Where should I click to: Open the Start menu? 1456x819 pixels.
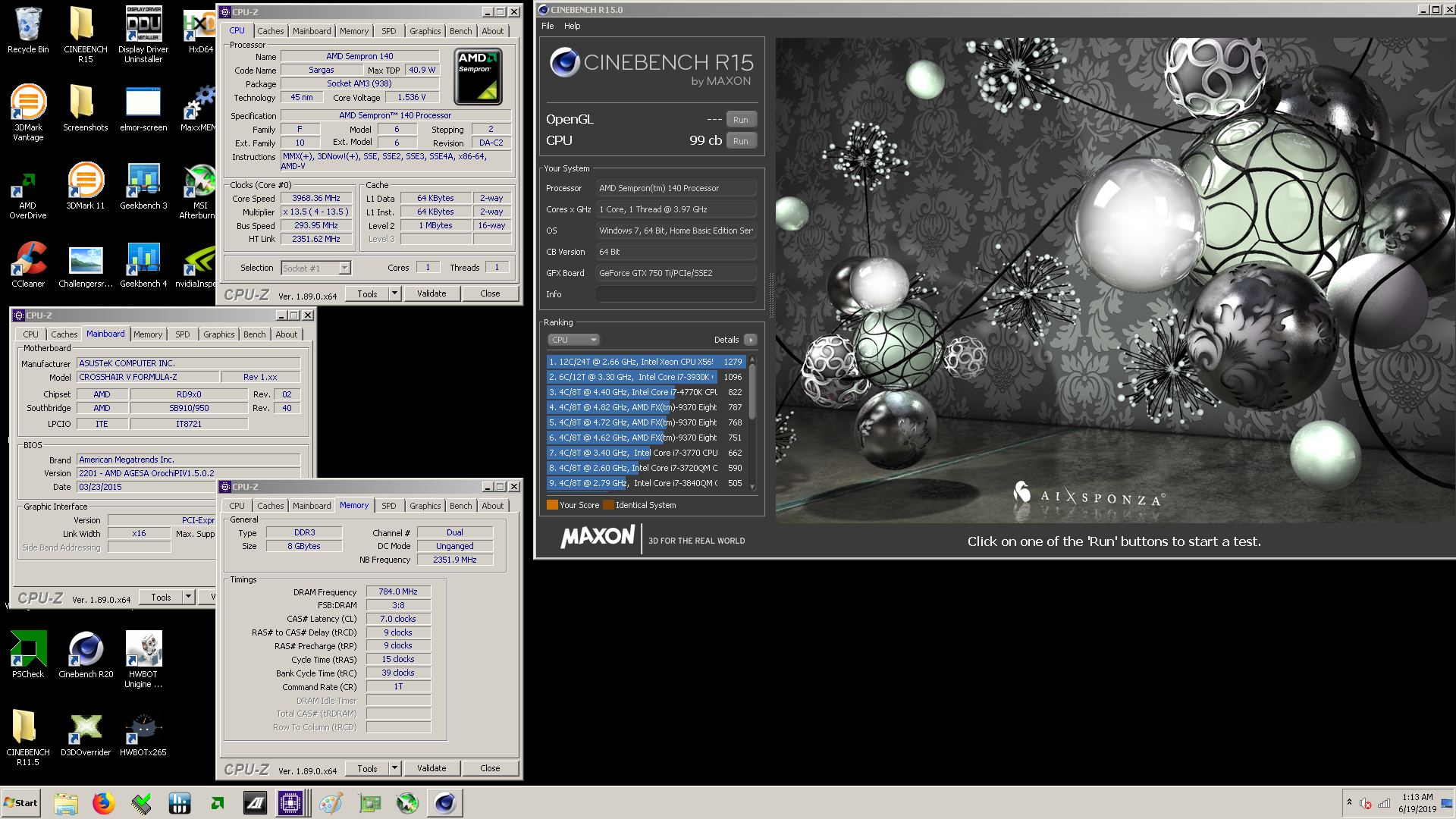(x=21, y=803)
